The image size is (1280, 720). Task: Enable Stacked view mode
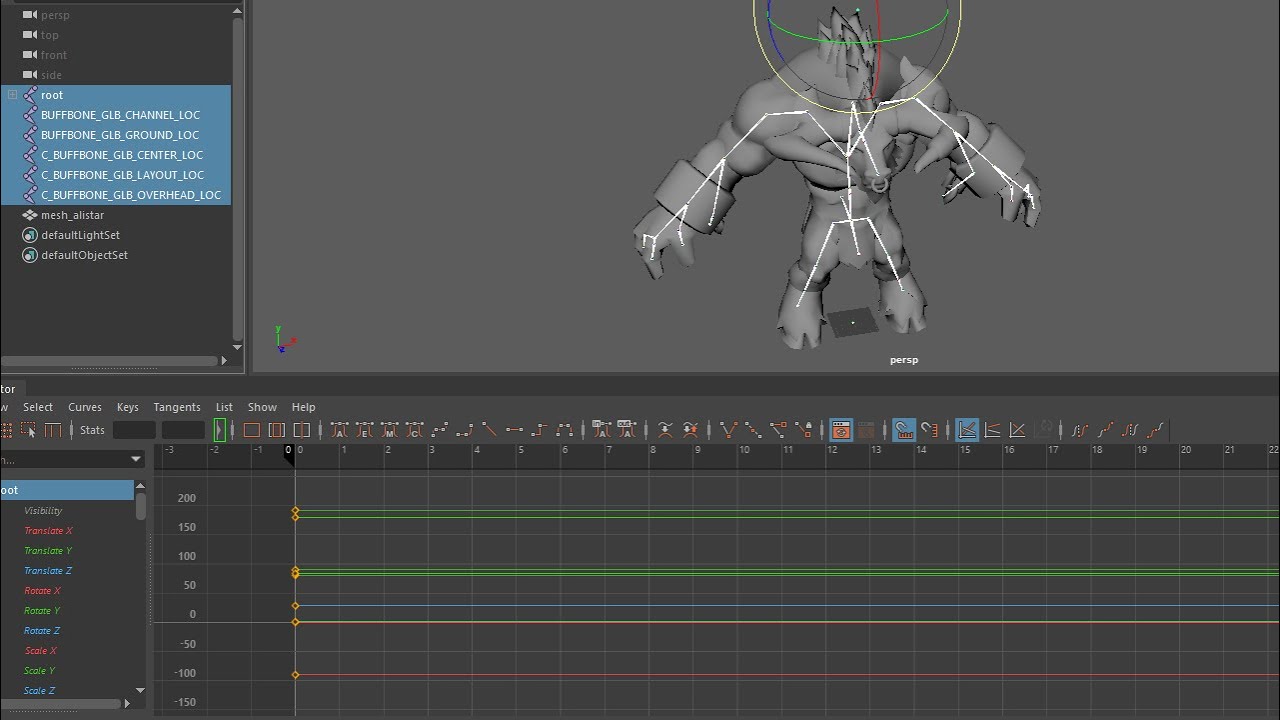click(x=992, y=430)
